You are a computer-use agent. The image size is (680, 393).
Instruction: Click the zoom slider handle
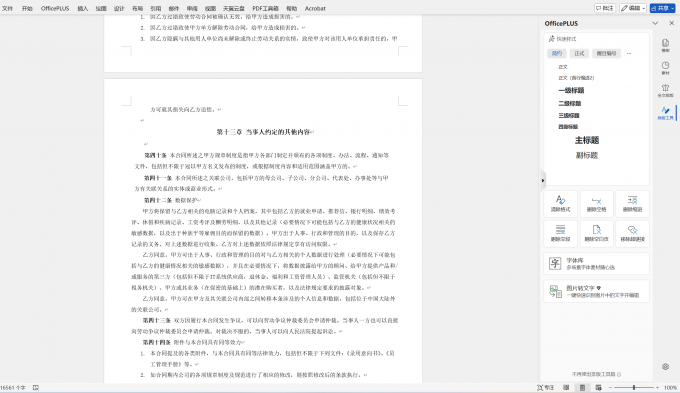click(634, 387)
